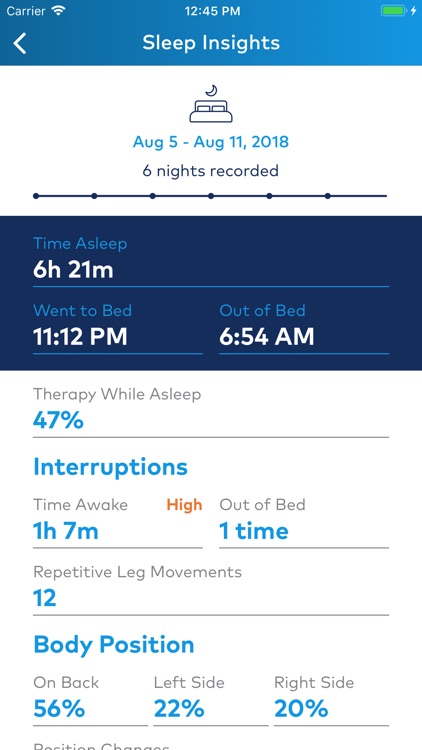Tap the Aug 5 - Aug 11, 2018 date range
Screen dimensions: 422x750
[211, 142]
